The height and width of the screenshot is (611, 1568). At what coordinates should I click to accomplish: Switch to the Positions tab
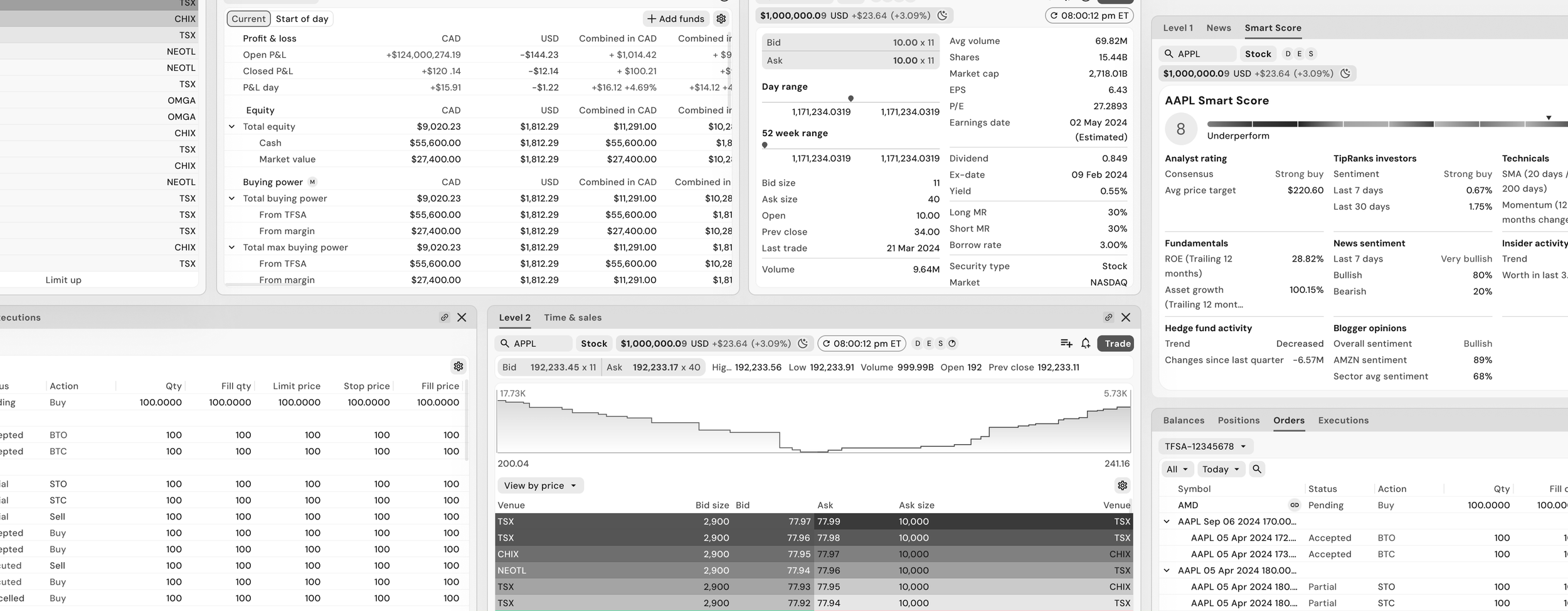[1239, 420]
